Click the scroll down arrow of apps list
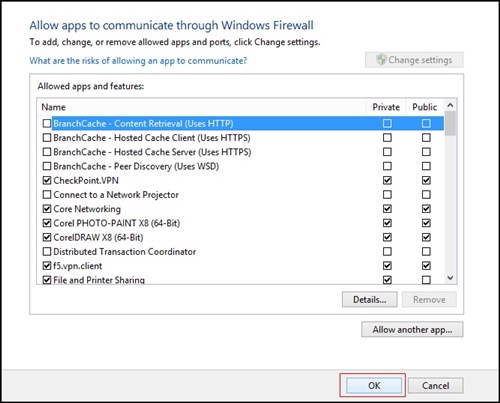Screen dimensions: 500x403 point(450,278)
